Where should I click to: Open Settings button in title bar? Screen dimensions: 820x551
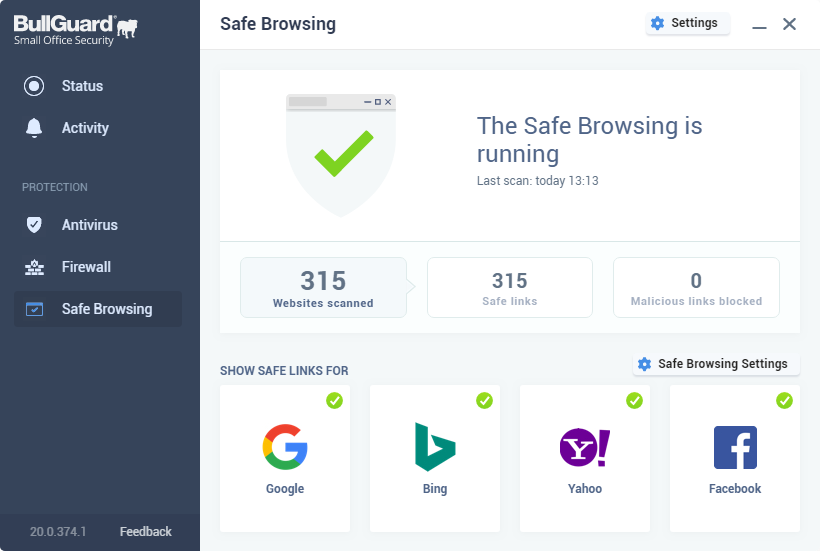[686, 23]
